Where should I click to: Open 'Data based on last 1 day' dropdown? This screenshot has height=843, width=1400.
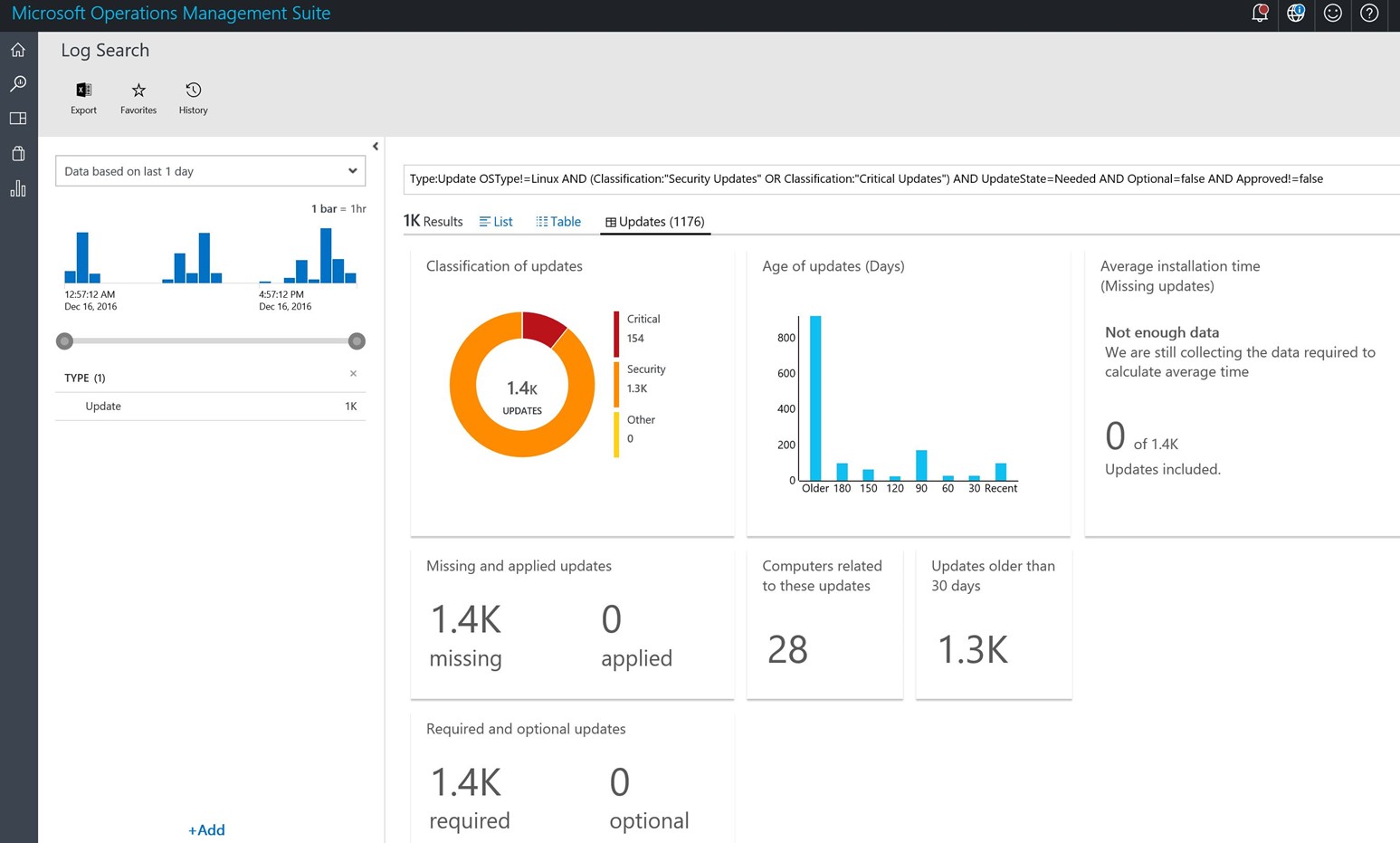click(x=210, y=171)
